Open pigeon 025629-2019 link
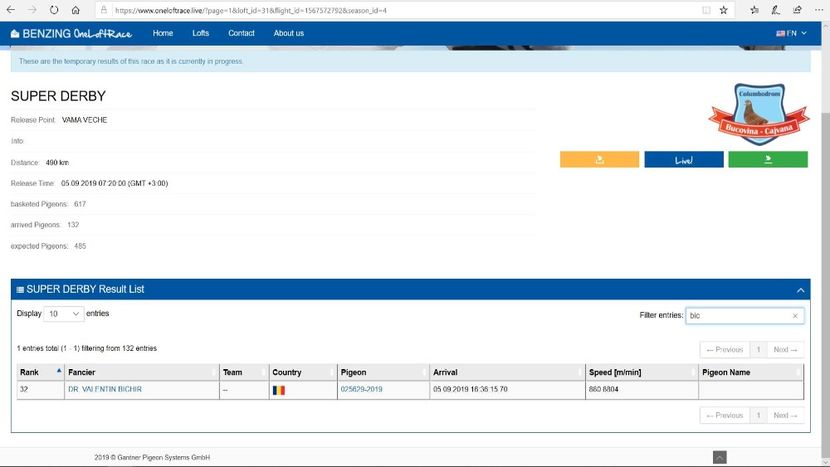830x467 pixels. point(360,389)
